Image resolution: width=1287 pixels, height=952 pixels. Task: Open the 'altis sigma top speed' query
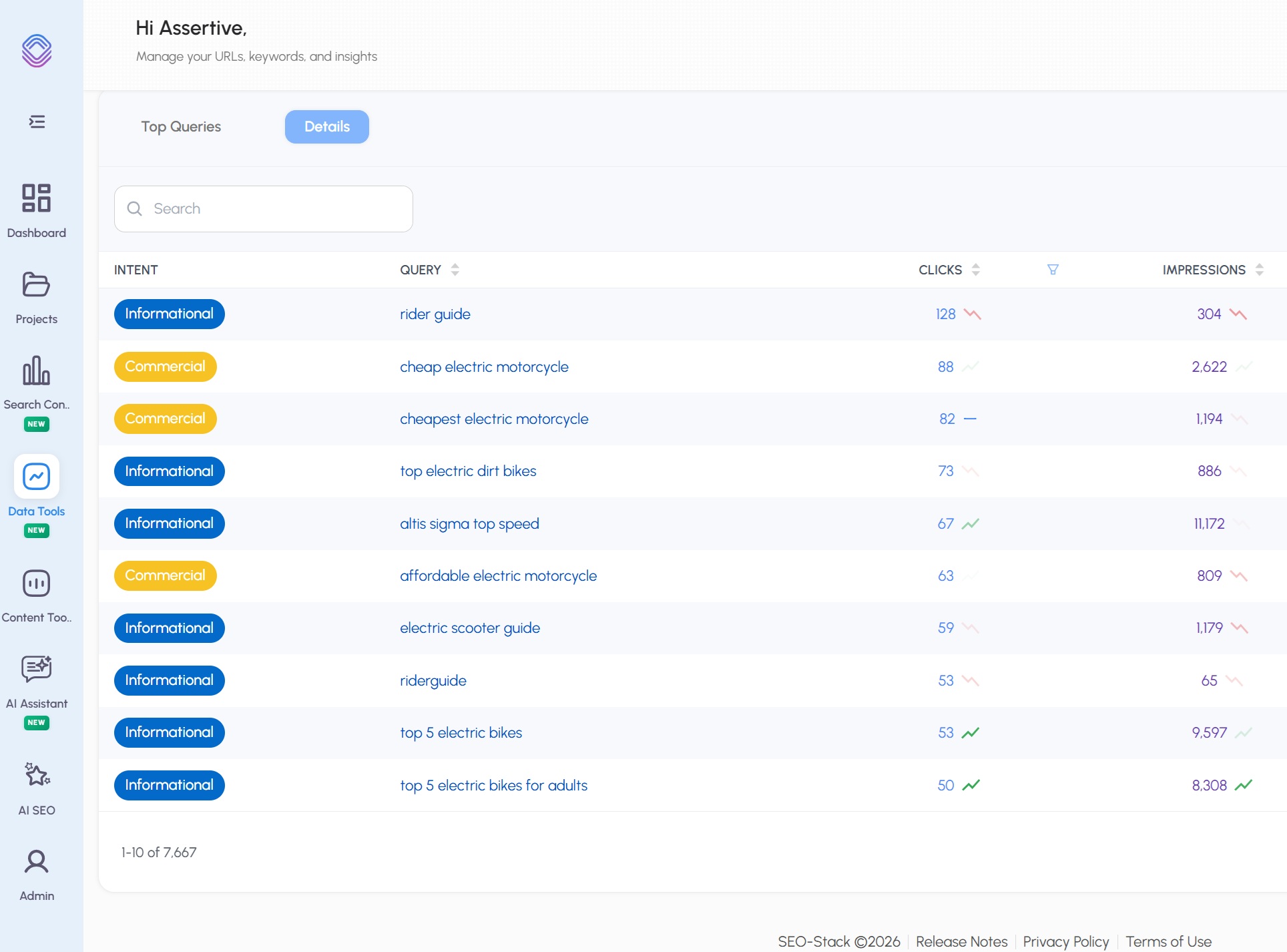pyautogui.click(x=469, y=524)
